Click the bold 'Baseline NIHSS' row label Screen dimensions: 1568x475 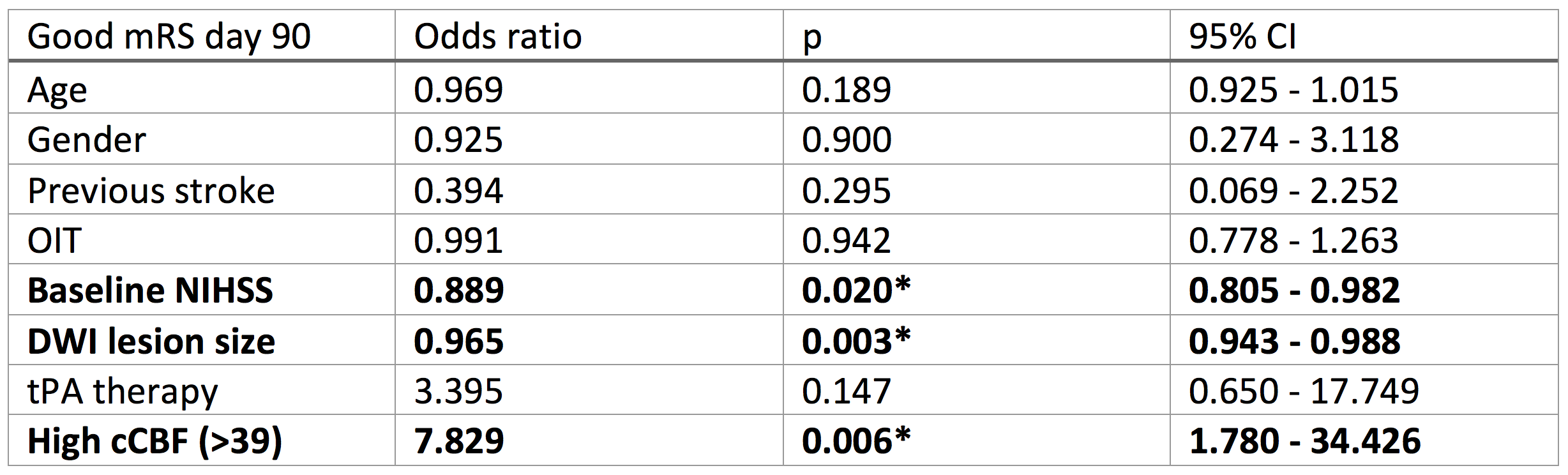click(151, 290)
